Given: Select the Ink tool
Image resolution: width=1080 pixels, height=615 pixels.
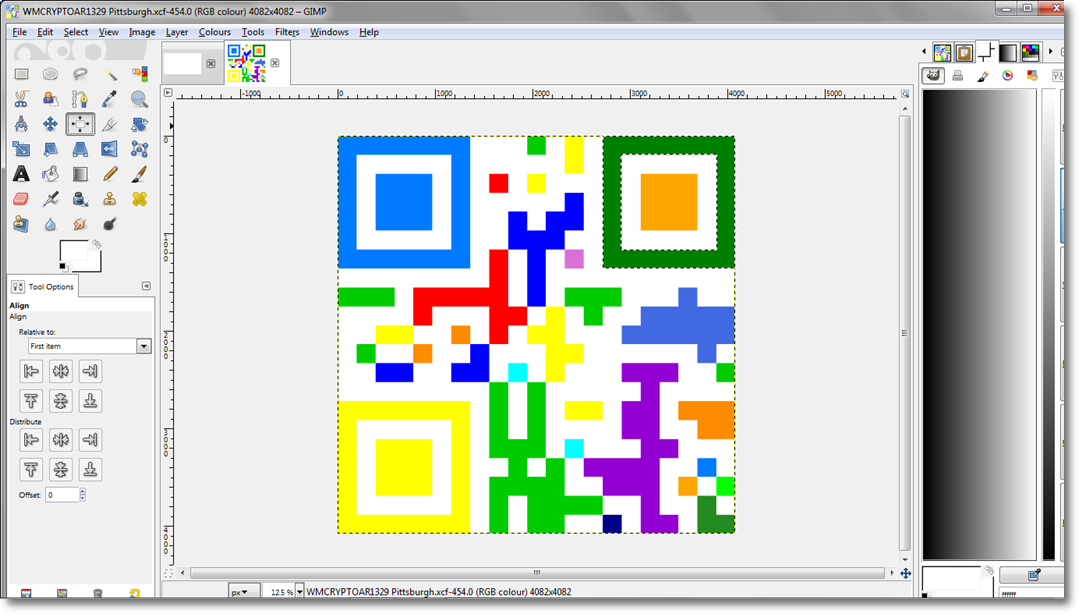Looking at the screenshot, I should click(x=80, y=199).
